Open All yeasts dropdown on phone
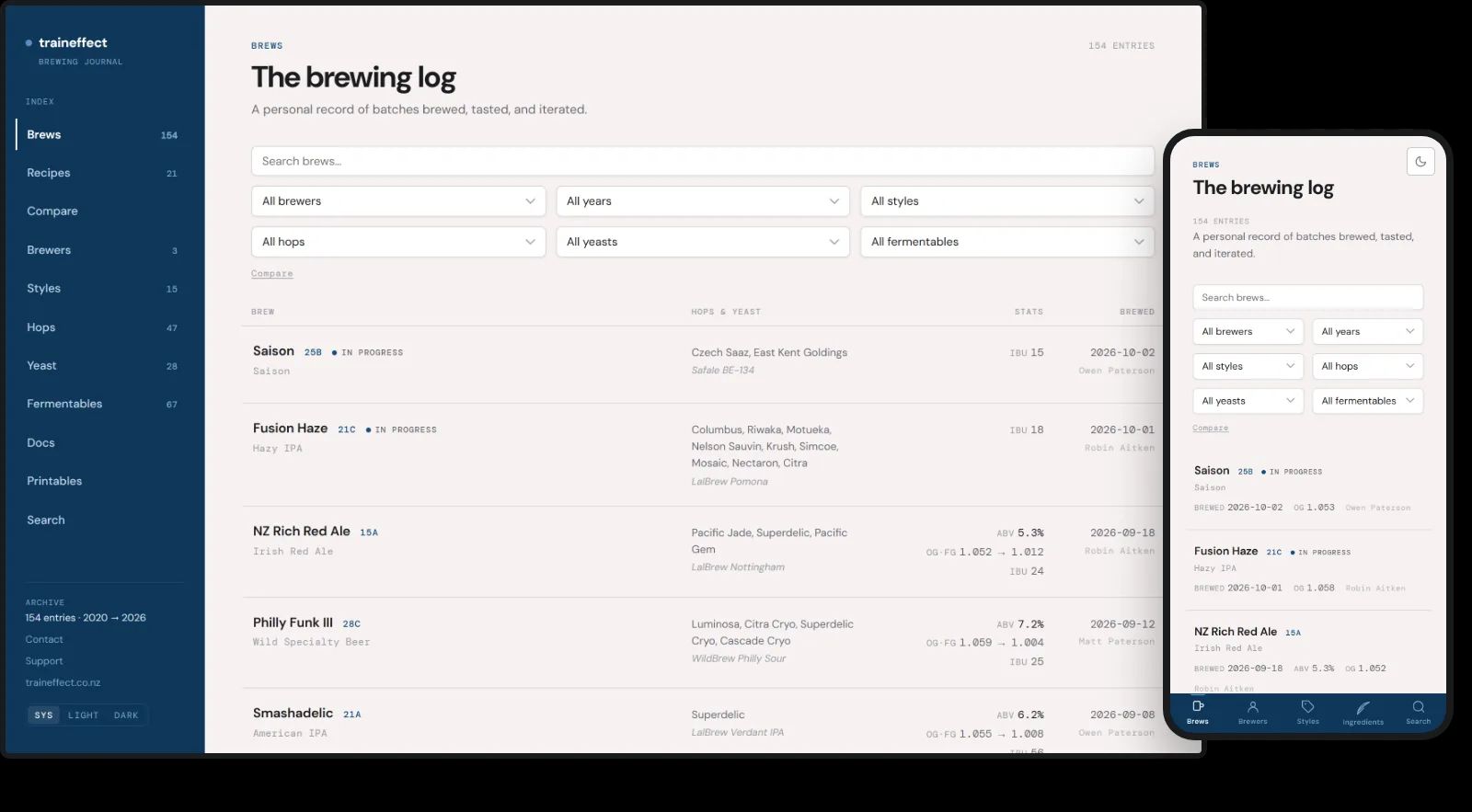Screen dimensions: 1472x812 click(x=1248, y=401)
